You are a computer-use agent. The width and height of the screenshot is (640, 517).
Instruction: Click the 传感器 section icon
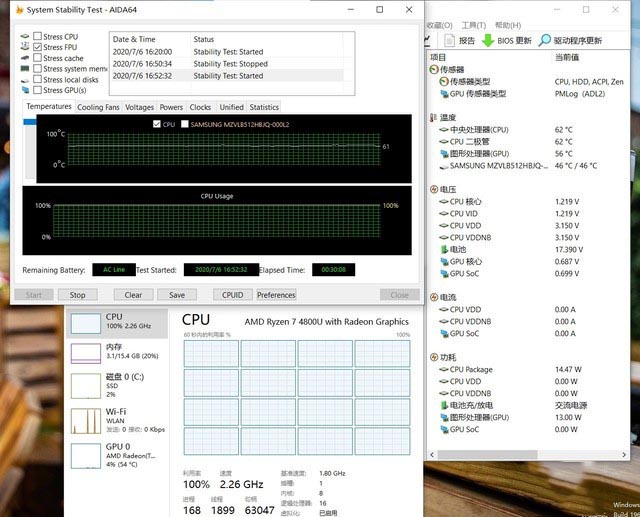(x=434, y=69)
